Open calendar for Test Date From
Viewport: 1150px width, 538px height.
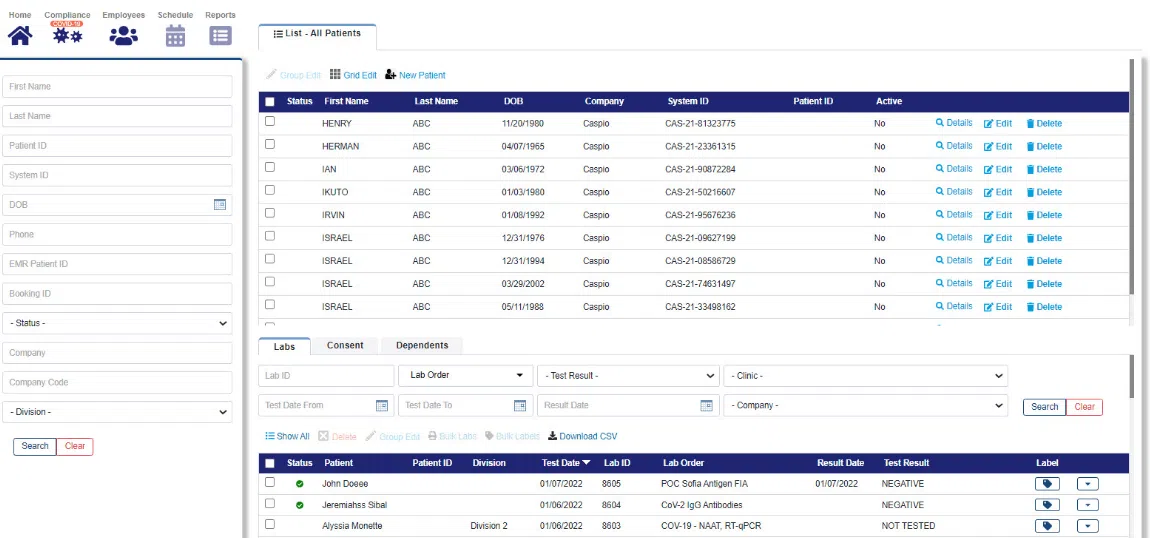[381, 406]
